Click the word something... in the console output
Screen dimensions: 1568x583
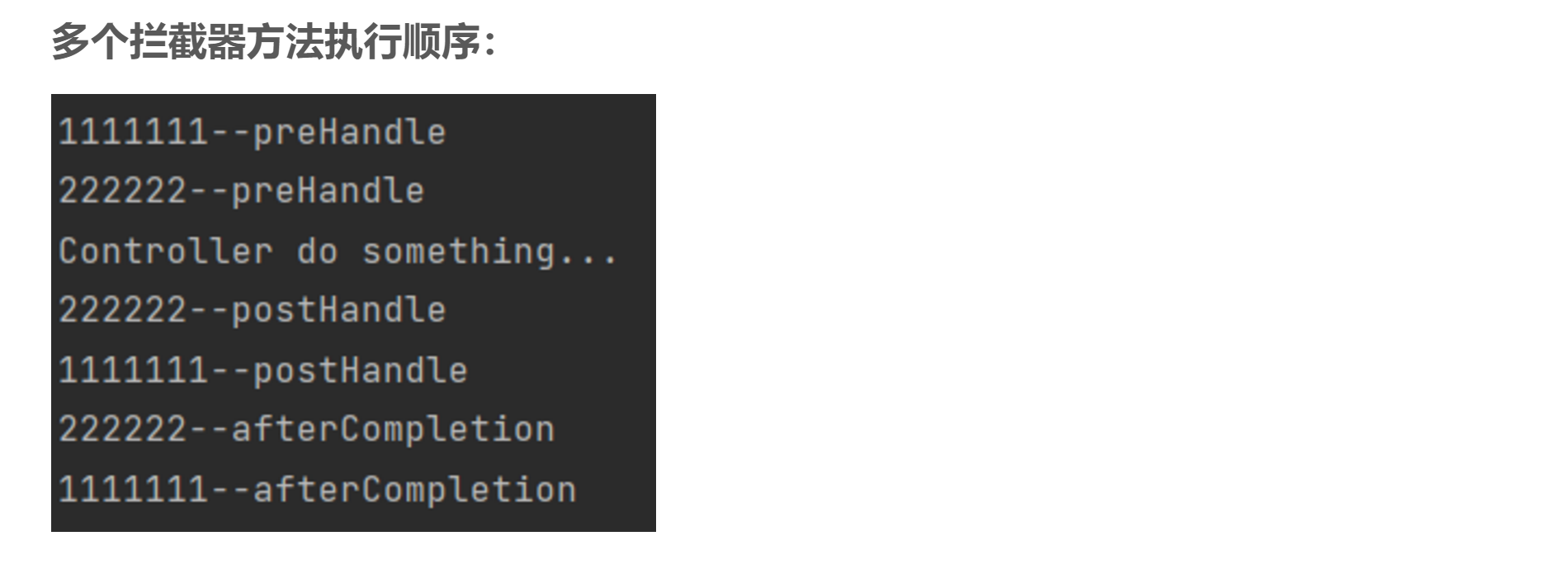[489, 252]
